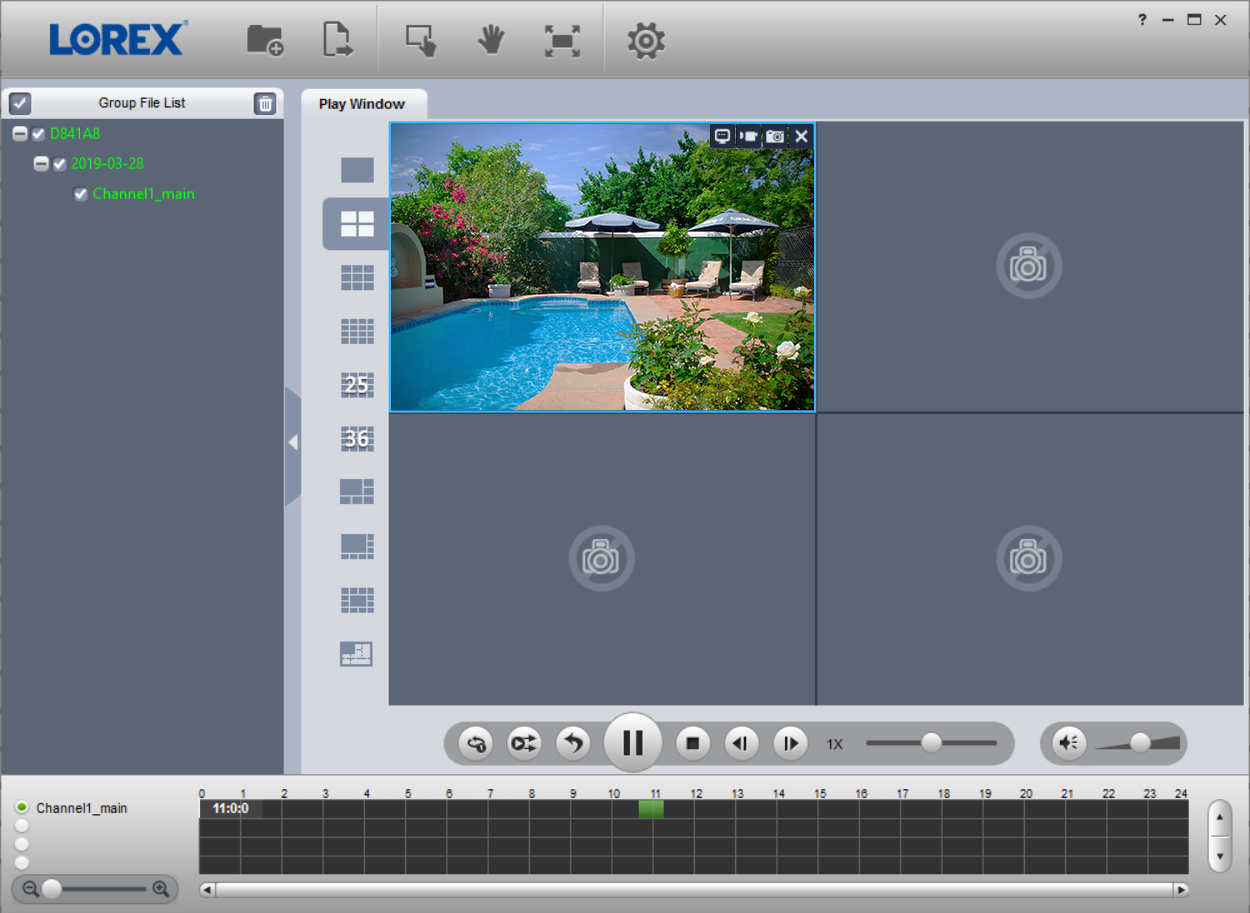Adjust the volume slider
1250x913 pixels.
(1139, 743)
